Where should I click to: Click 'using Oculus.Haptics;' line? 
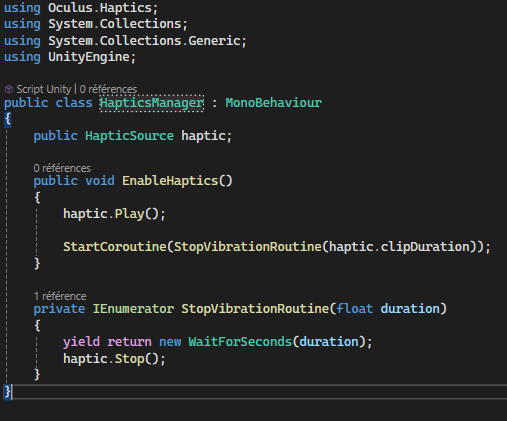point(81,8)
